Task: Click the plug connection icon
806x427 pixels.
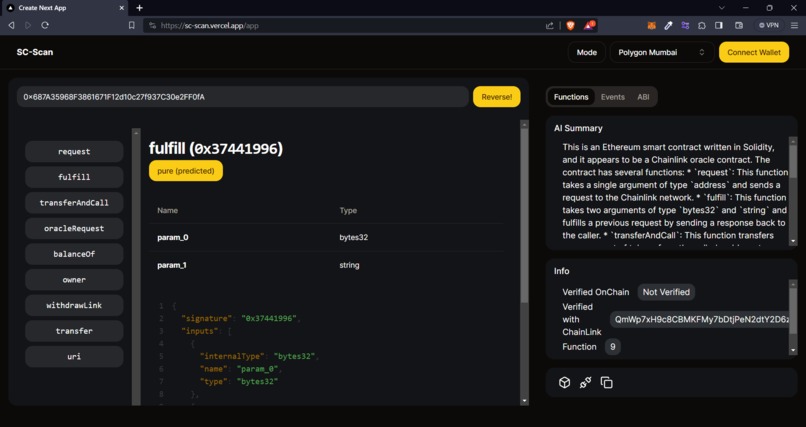Action: click(x=585, y=382)
